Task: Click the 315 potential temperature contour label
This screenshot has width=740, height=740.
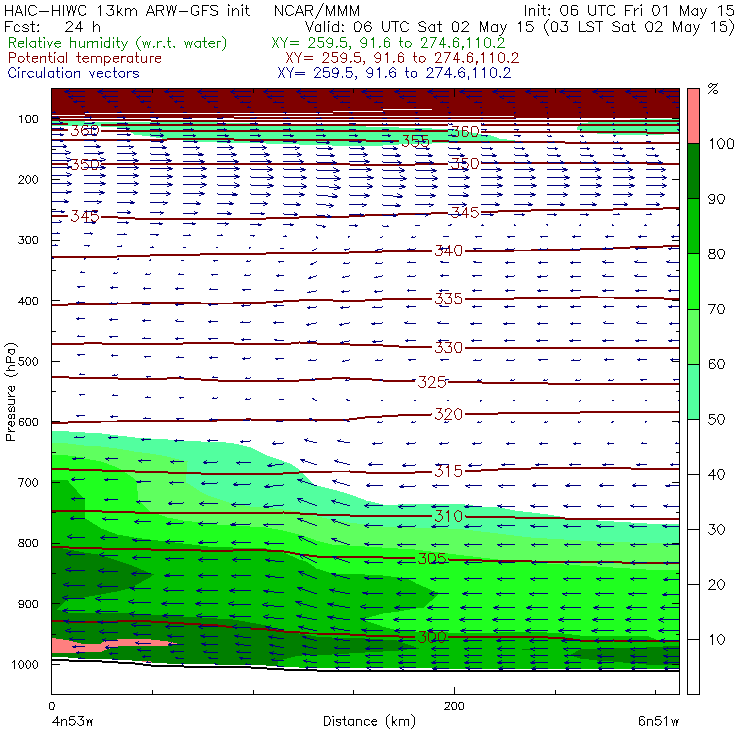Action: (448, 471)
